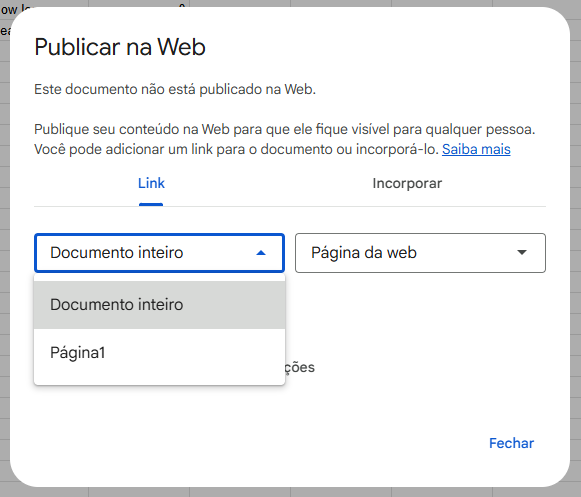Viewport: 581px width, 497px height.
Task: Click text 'Este documento não está publicado na Web.'
Action: [175, 89]
